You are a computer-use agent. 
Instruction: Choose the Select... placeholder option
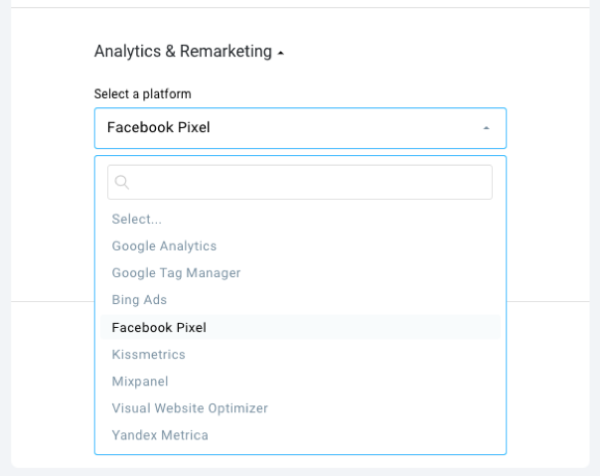pyautogui.click(x=137, y=219)
